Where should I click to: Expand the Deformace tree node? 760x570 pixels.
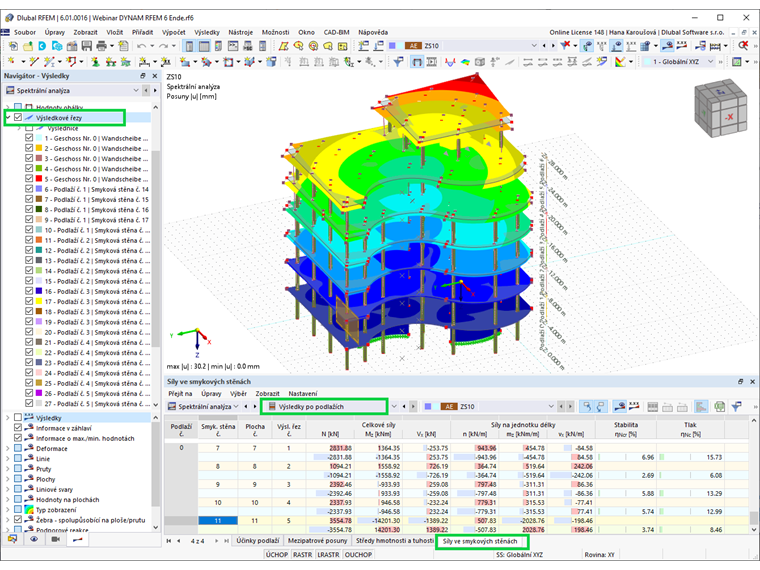click(x=8, y=448)
